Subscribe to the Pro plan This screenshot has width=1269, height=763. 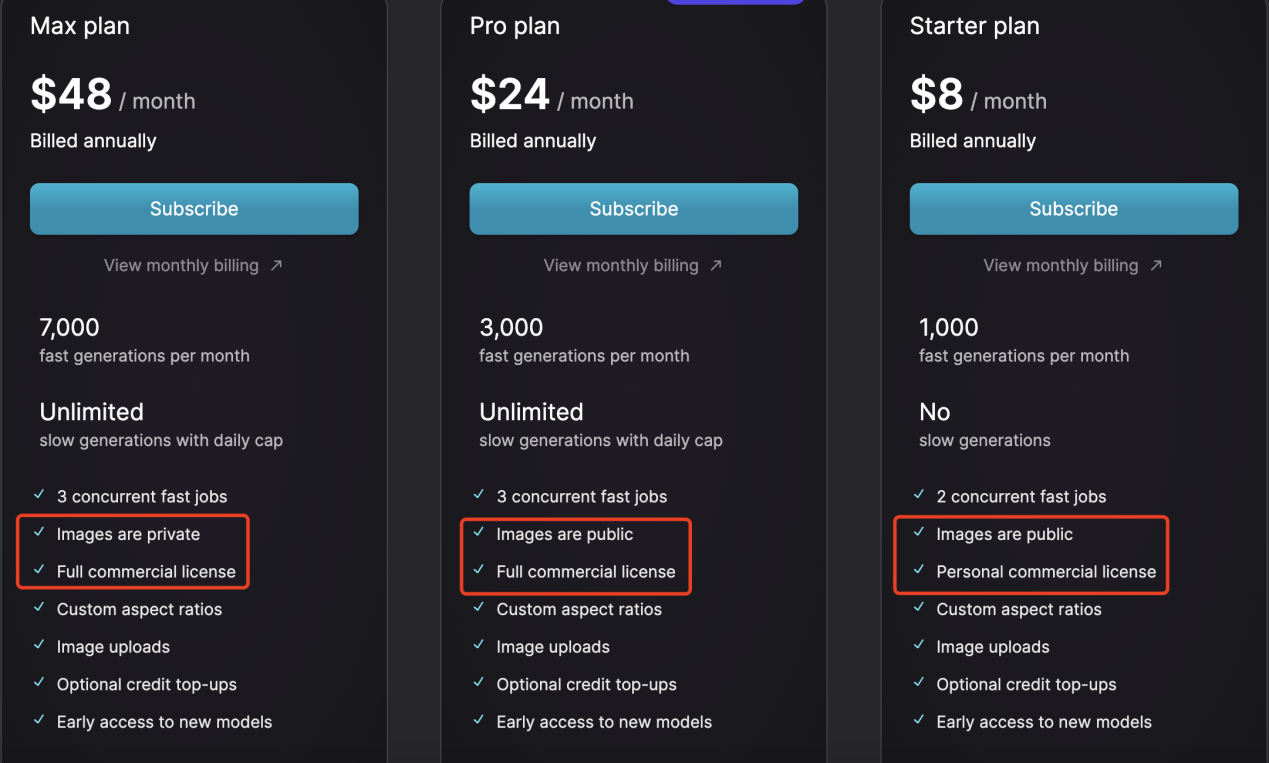tap(633, 209)
